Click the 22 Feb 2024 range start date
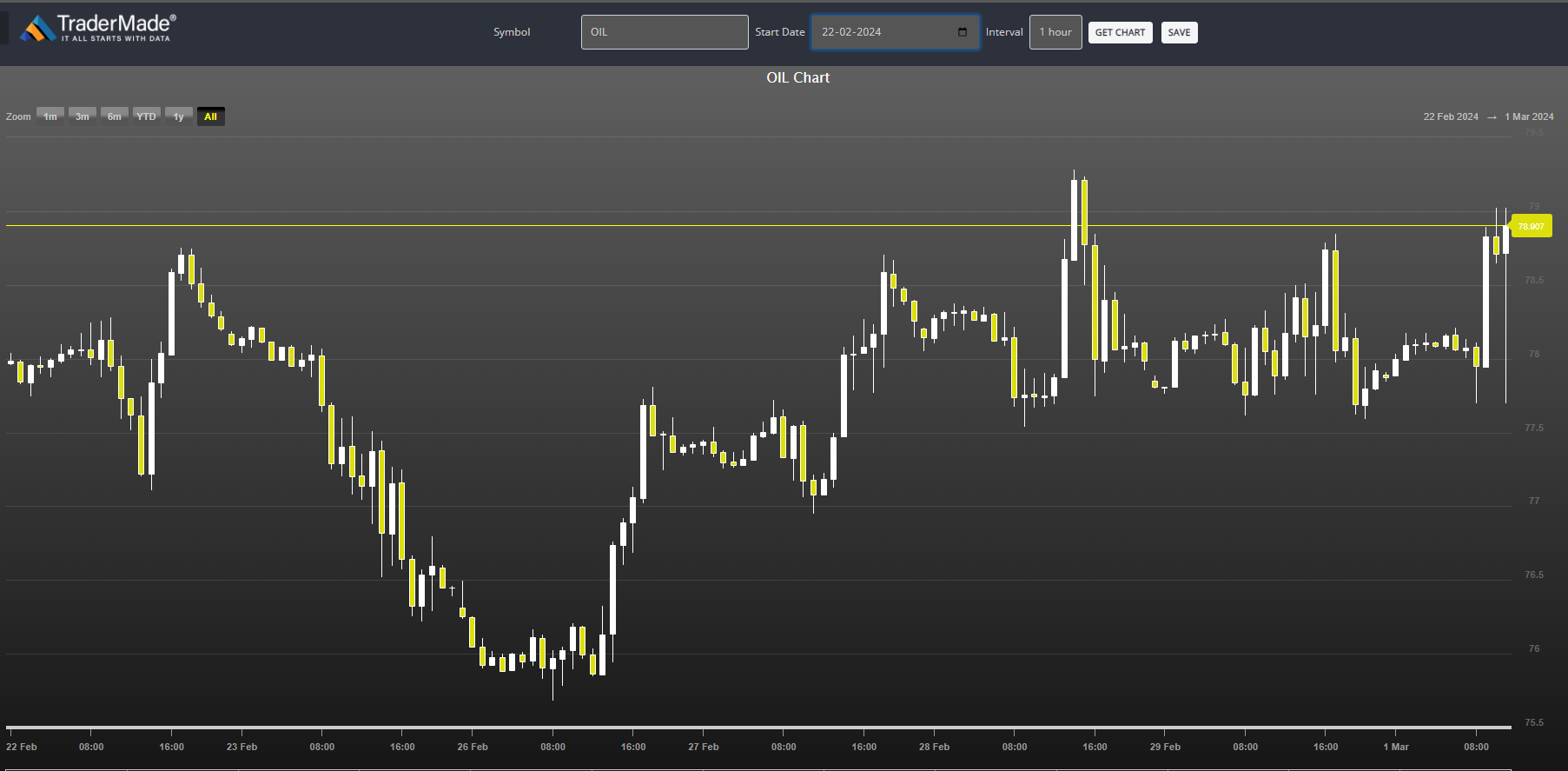The height and width of the screenshot is (771, 1568). point(1451,116)
